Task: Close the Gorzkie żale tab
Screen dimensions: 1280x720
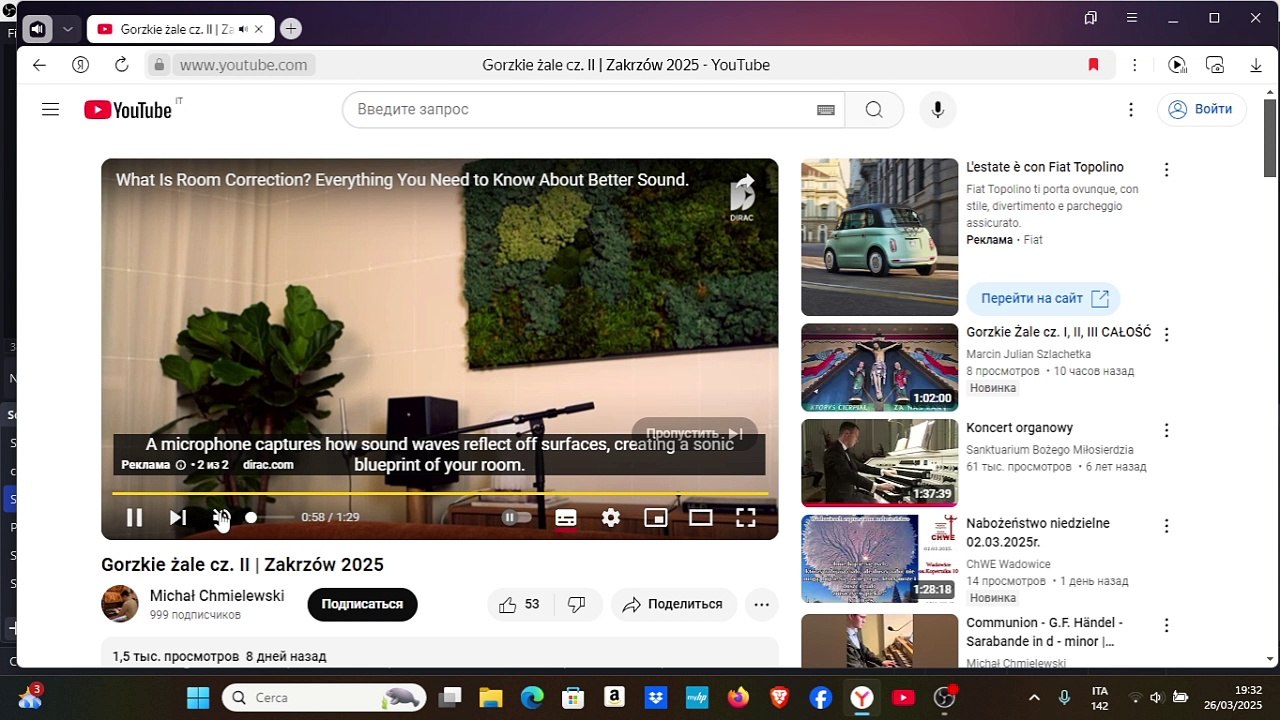Action: click(259, 29)
